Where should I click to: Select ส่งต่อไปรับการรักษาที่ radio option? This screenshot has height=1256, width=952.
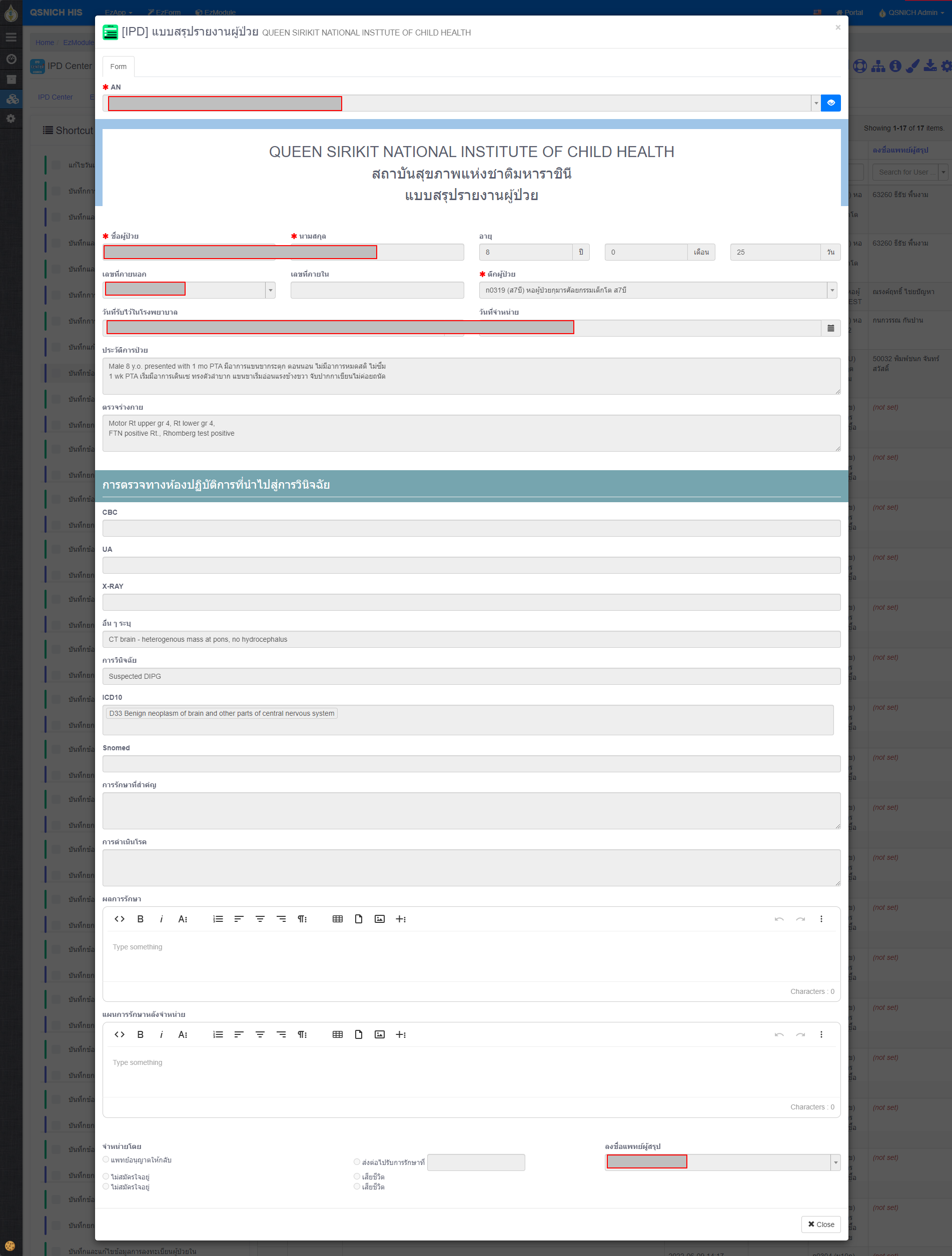click(x=357, y=1162)
